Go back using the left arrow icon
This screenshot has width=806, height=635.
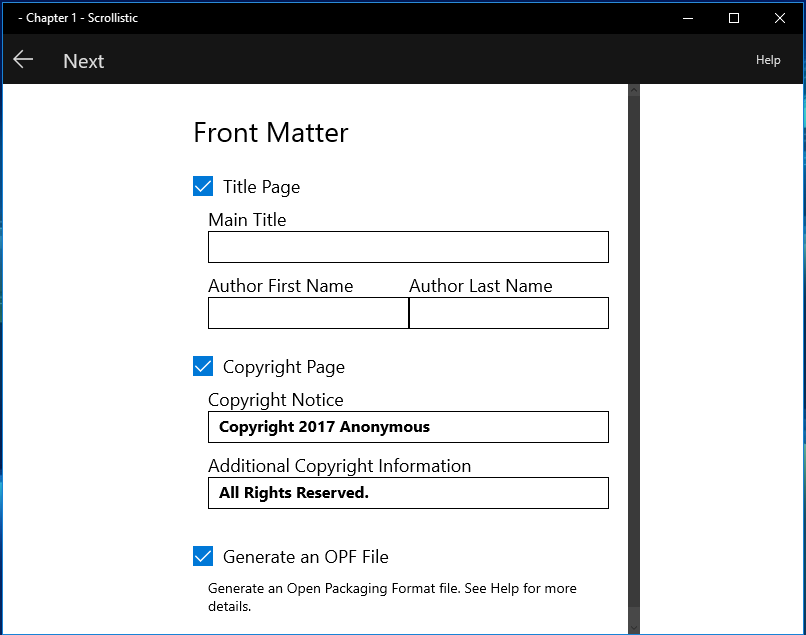pos(23,60)
